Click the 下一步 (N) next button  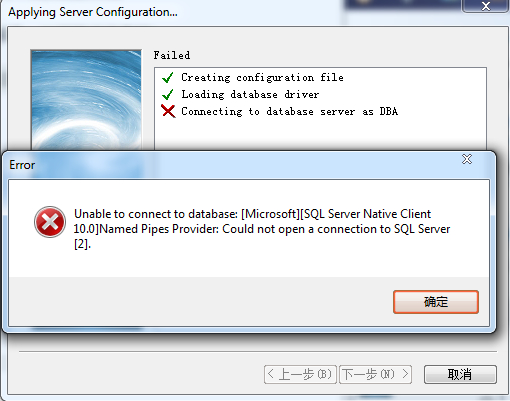pos(375,374)
